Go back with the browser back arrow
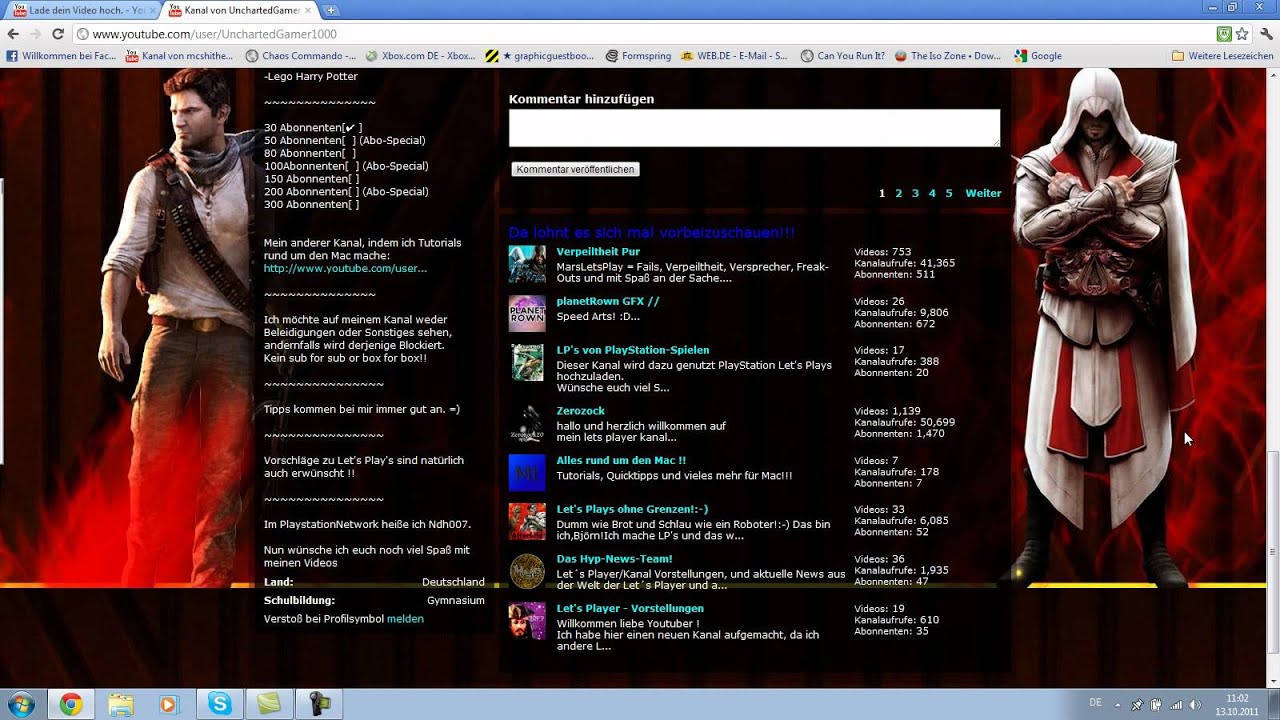1280x720 pixels. pyautogui.click(x=13, y=34)
